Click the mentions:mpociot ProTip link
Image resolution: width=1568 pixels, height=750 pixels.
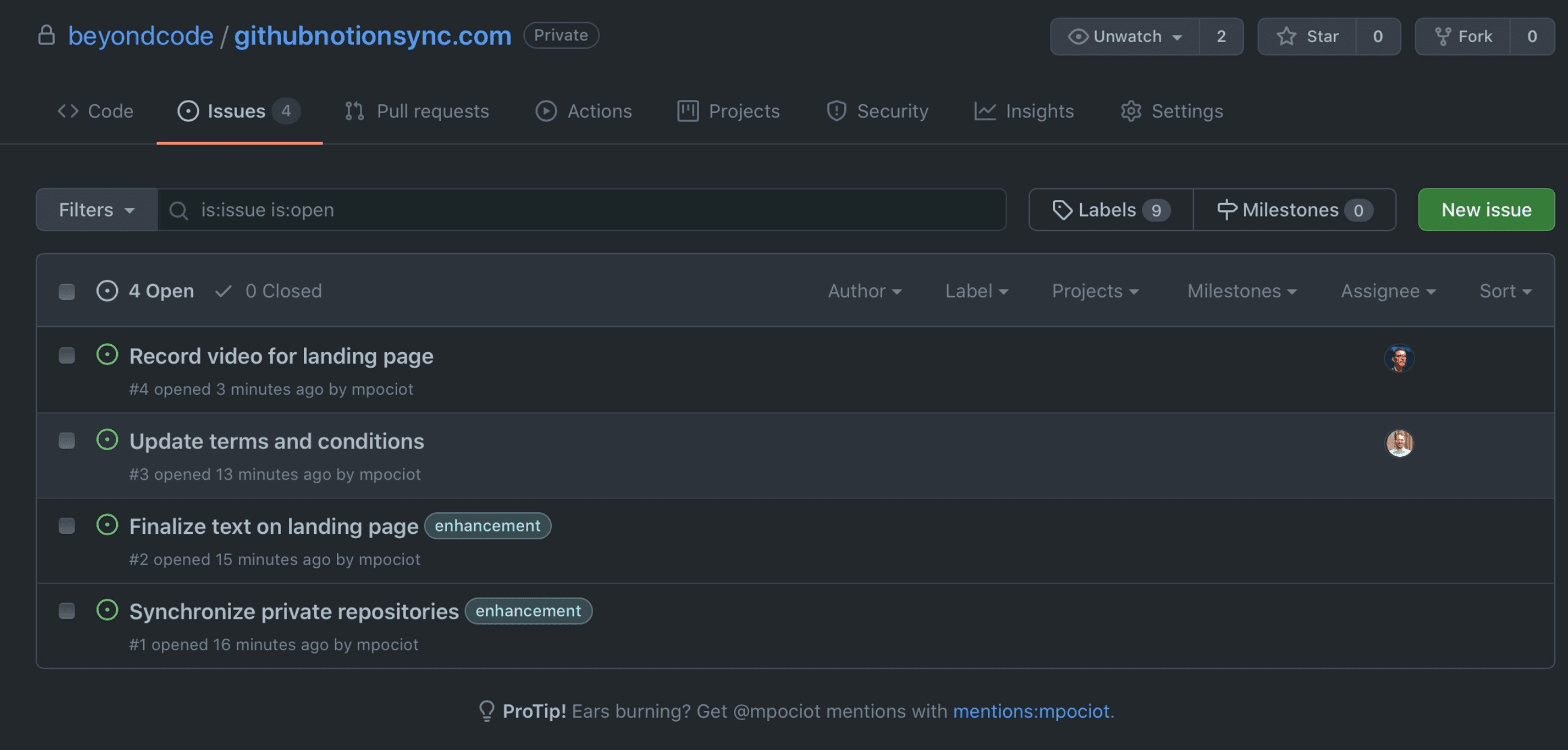[1031, 711]
